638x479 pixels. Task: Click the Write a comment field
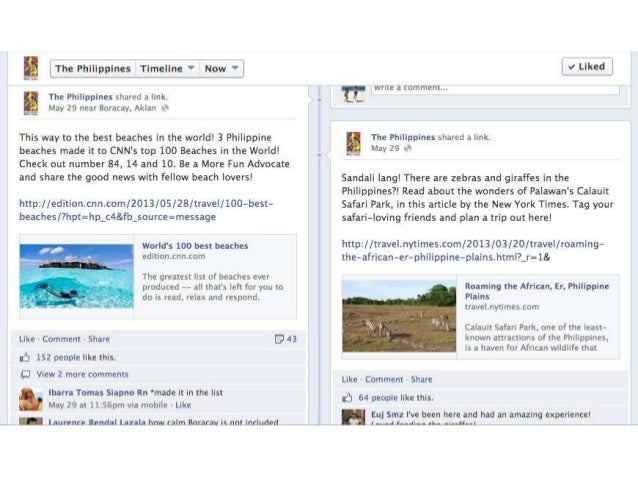(495, 89)
